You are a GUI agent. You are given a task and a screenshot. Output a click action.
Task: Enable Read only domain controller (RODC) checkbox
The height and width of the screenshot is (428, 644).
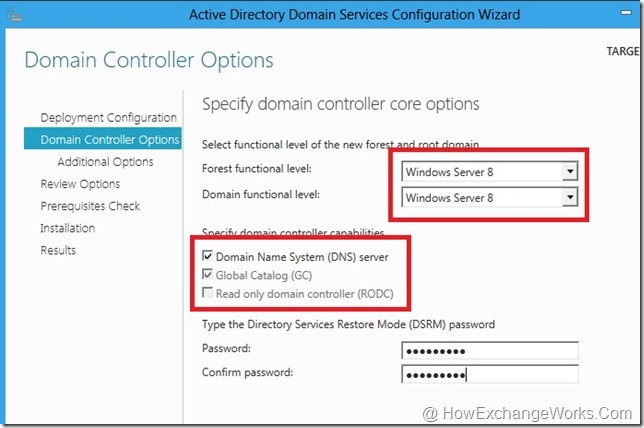tap(208, 292)
